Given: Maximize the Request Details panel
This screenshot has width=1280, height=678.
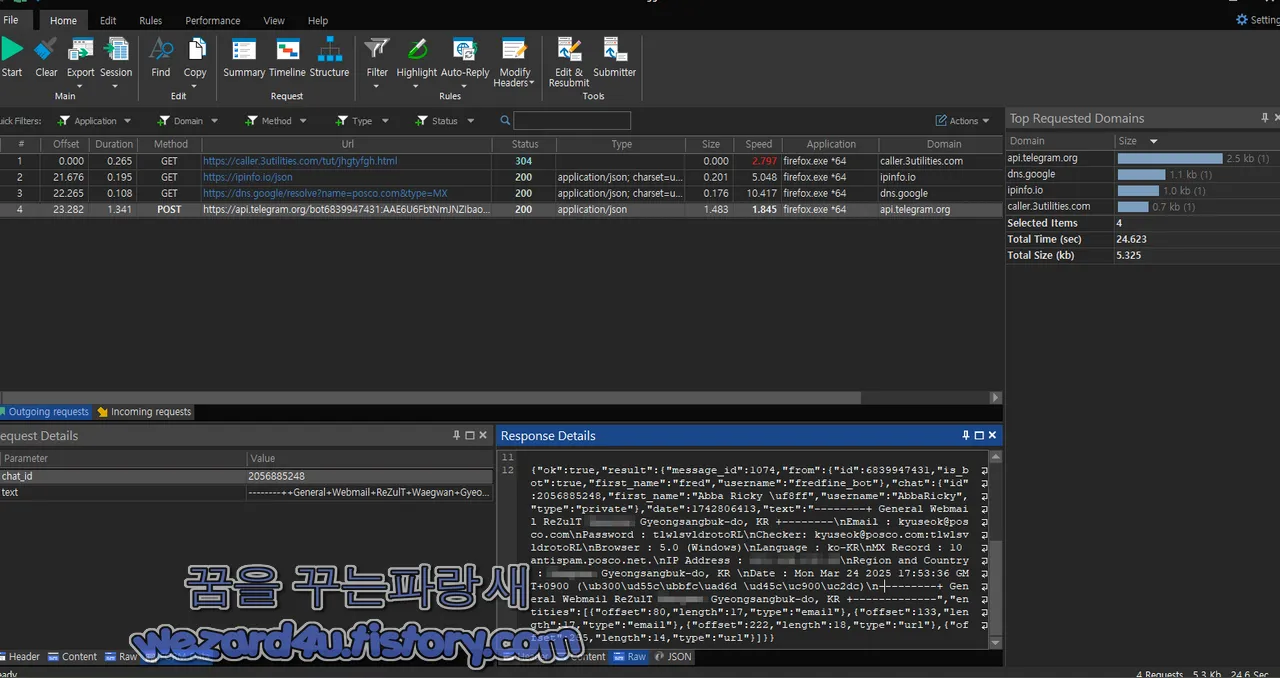Looking at the screenshot, I should pyautogui.click(x=470, y=436).
